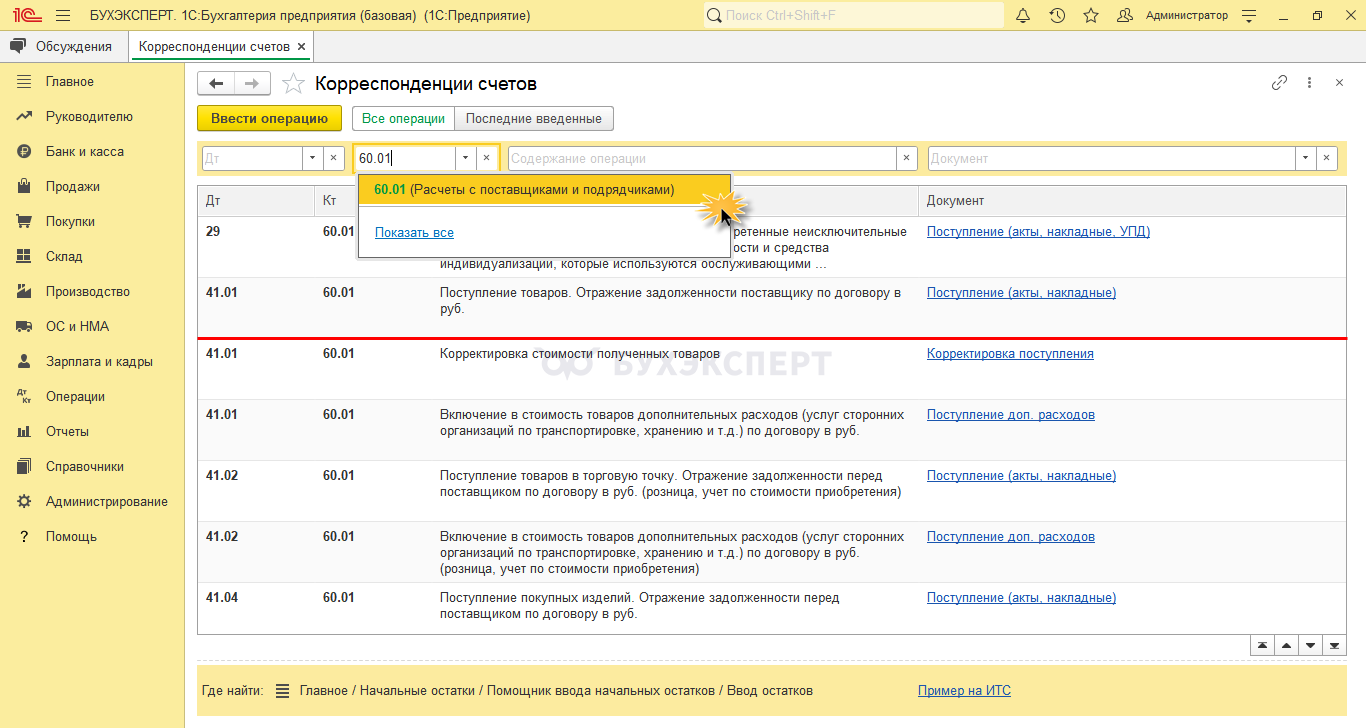
Task: Click Показать все in suggestion list
Action: pos(414,232)
